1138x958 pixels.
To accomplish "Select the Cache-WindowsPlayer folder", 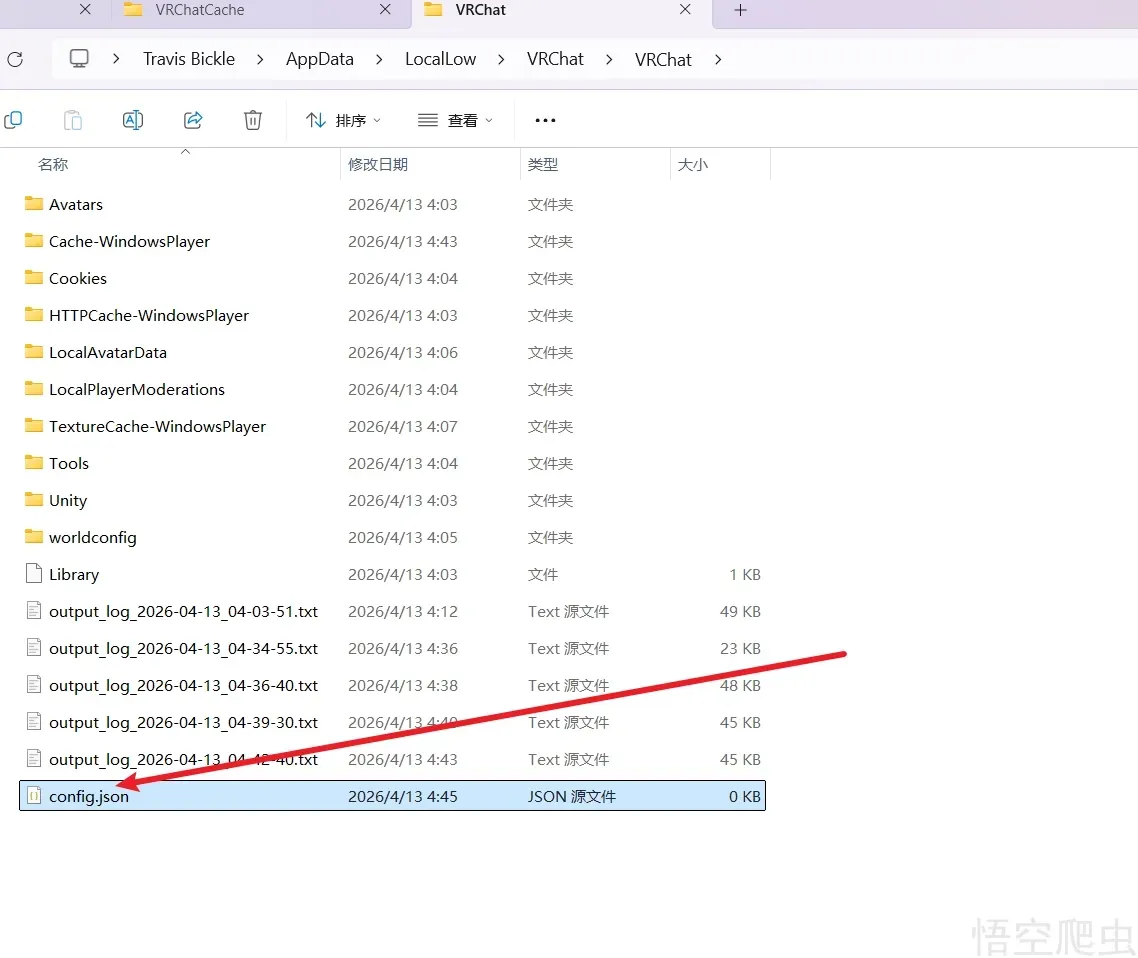I will tap(129, 241).
